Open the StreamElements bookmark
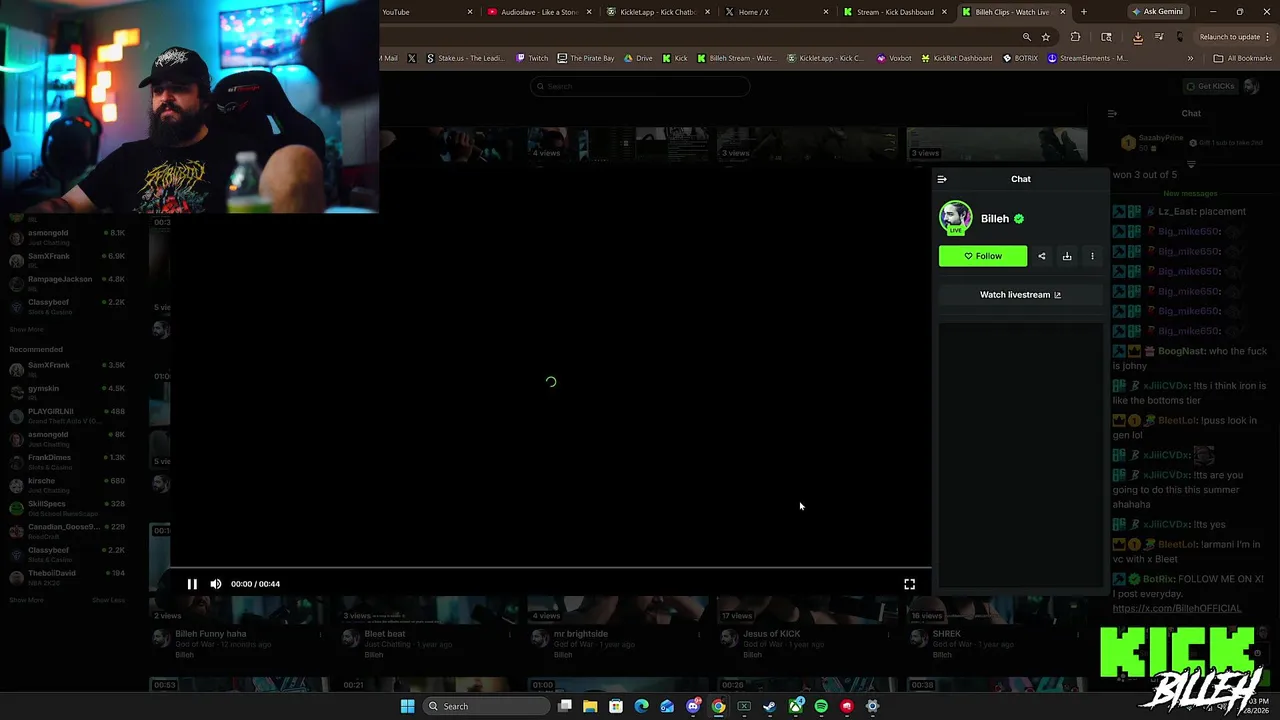1280x720 pixels. click(1088, 58)
